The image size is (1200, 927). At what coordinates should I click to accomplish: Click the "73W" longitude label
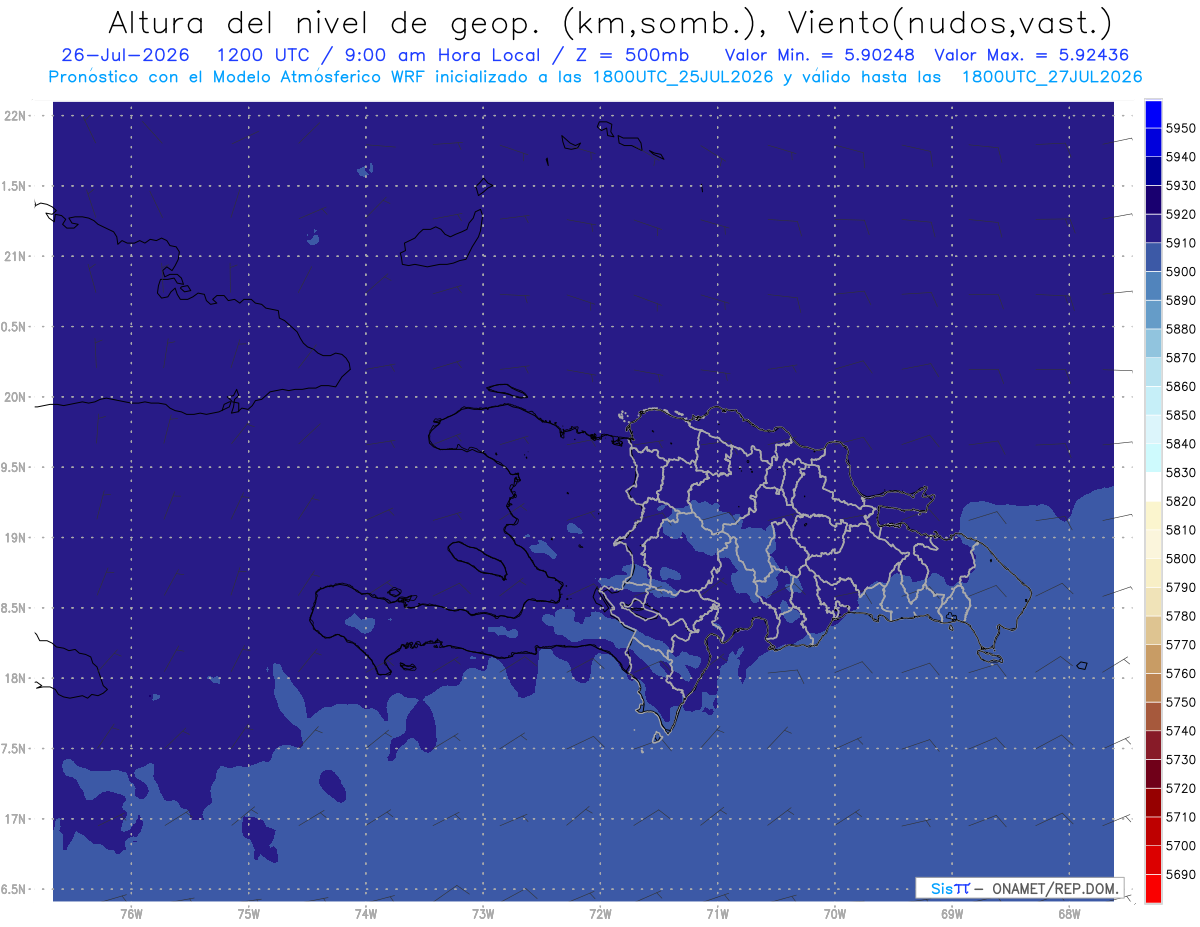coord(483,913)
